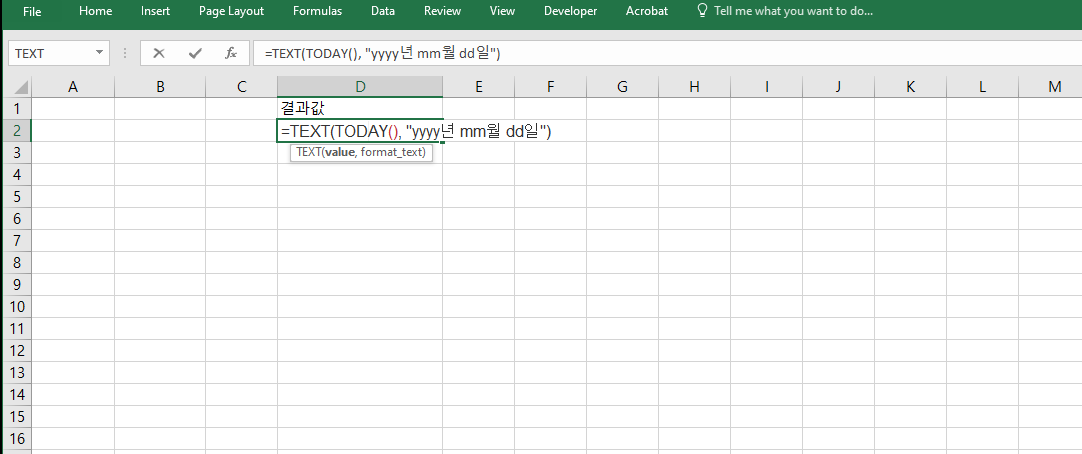Open the Review ribbon tab
Screen dimensions: 1082x454
442,11
